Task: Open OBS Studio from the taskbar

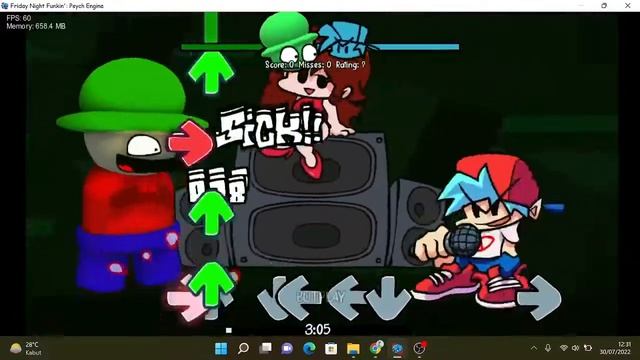Action: coord(420,348)
